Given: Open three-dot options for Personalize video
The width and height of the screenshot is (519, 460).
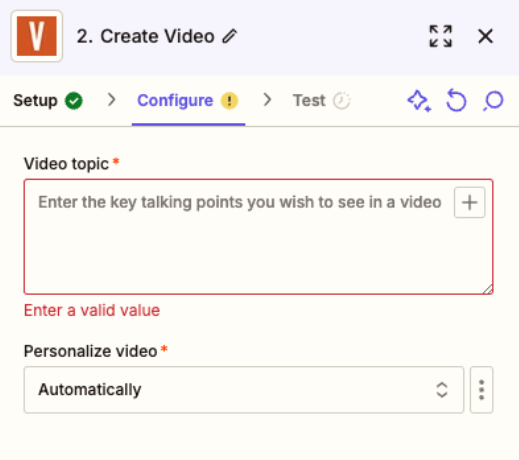Looking at the screenshot, I should [481, 390].
